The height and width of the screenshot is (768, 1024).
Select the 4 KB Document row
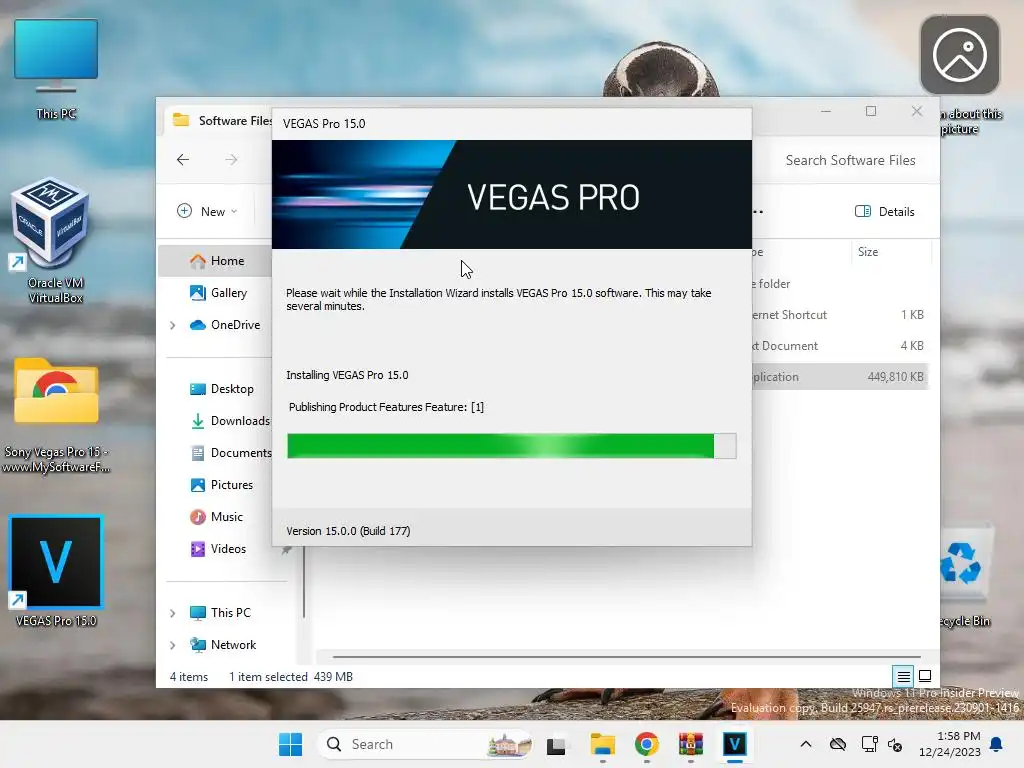(840, 345)
